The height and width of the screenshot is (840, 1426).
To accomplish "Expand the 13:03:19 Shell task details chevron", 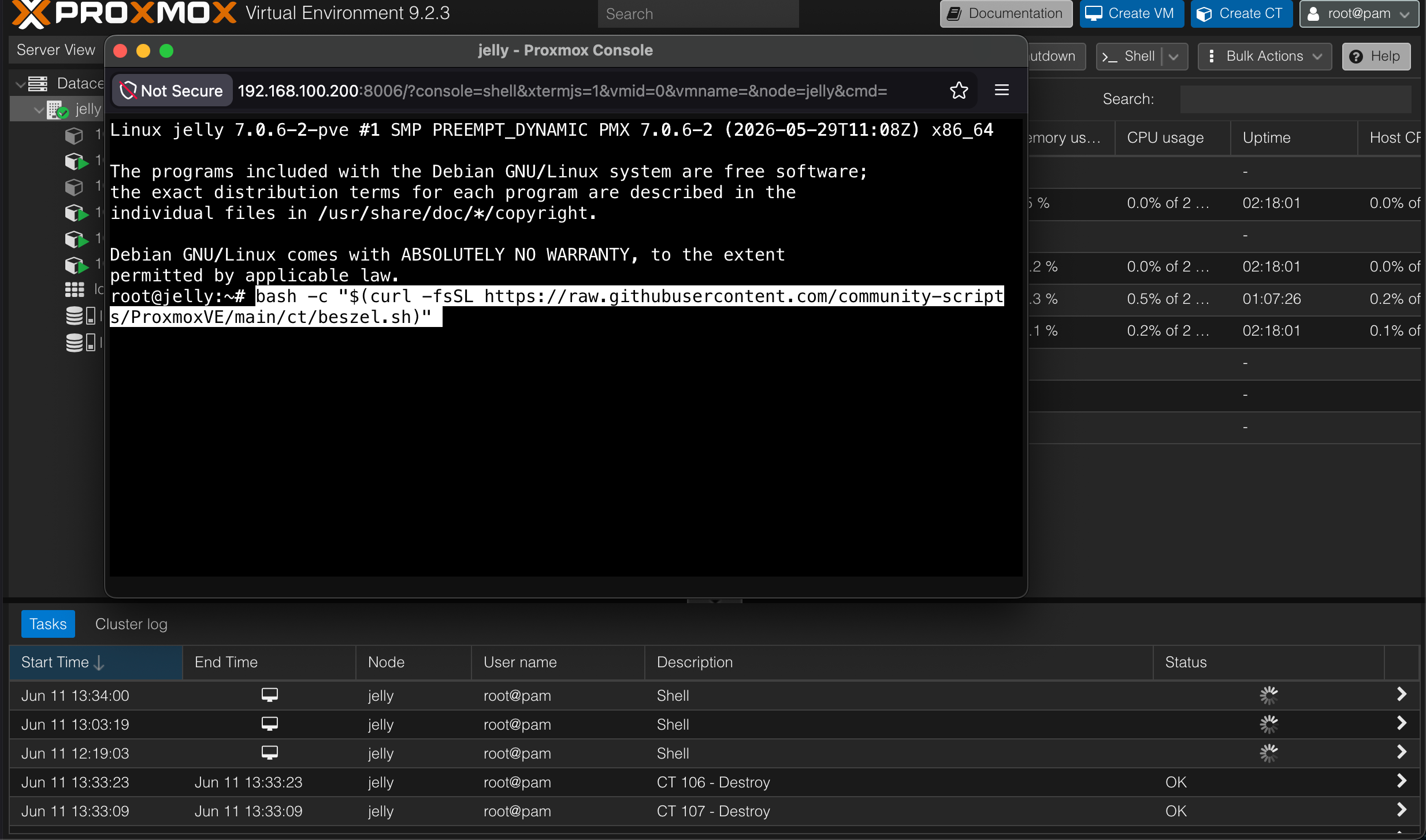I will click(x=1401, y=723).
